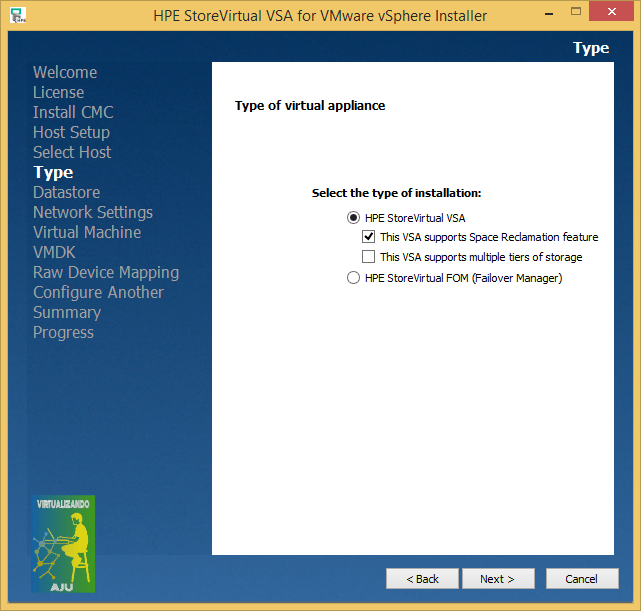Uncheck the Space Reclamation feature checkbox

(x=369, y=238)
